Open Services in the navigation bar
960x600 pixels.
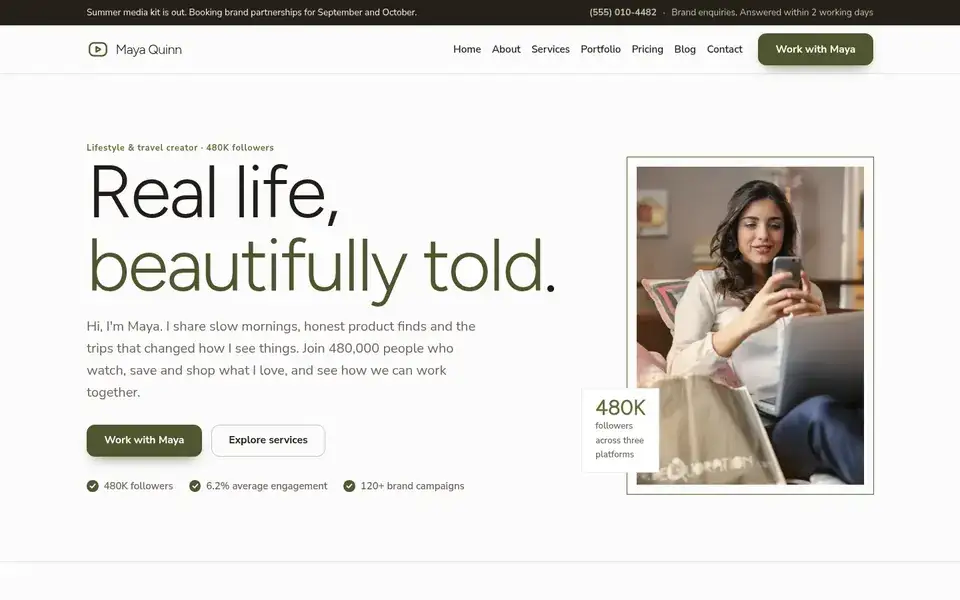pos(550,49)
